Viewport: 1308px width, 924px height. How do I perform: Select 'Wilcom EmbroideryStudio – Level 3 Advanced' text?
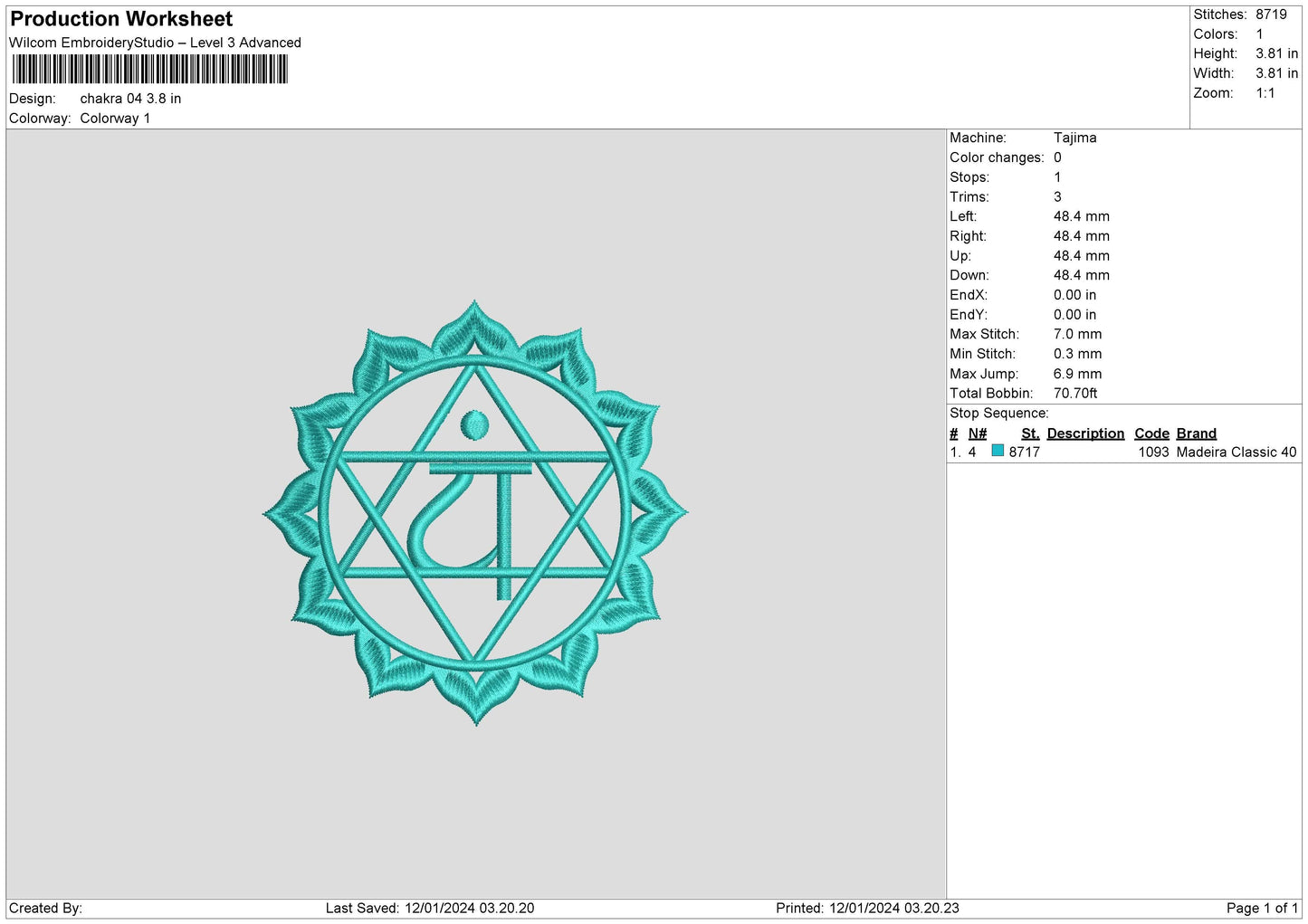point(155,43)
